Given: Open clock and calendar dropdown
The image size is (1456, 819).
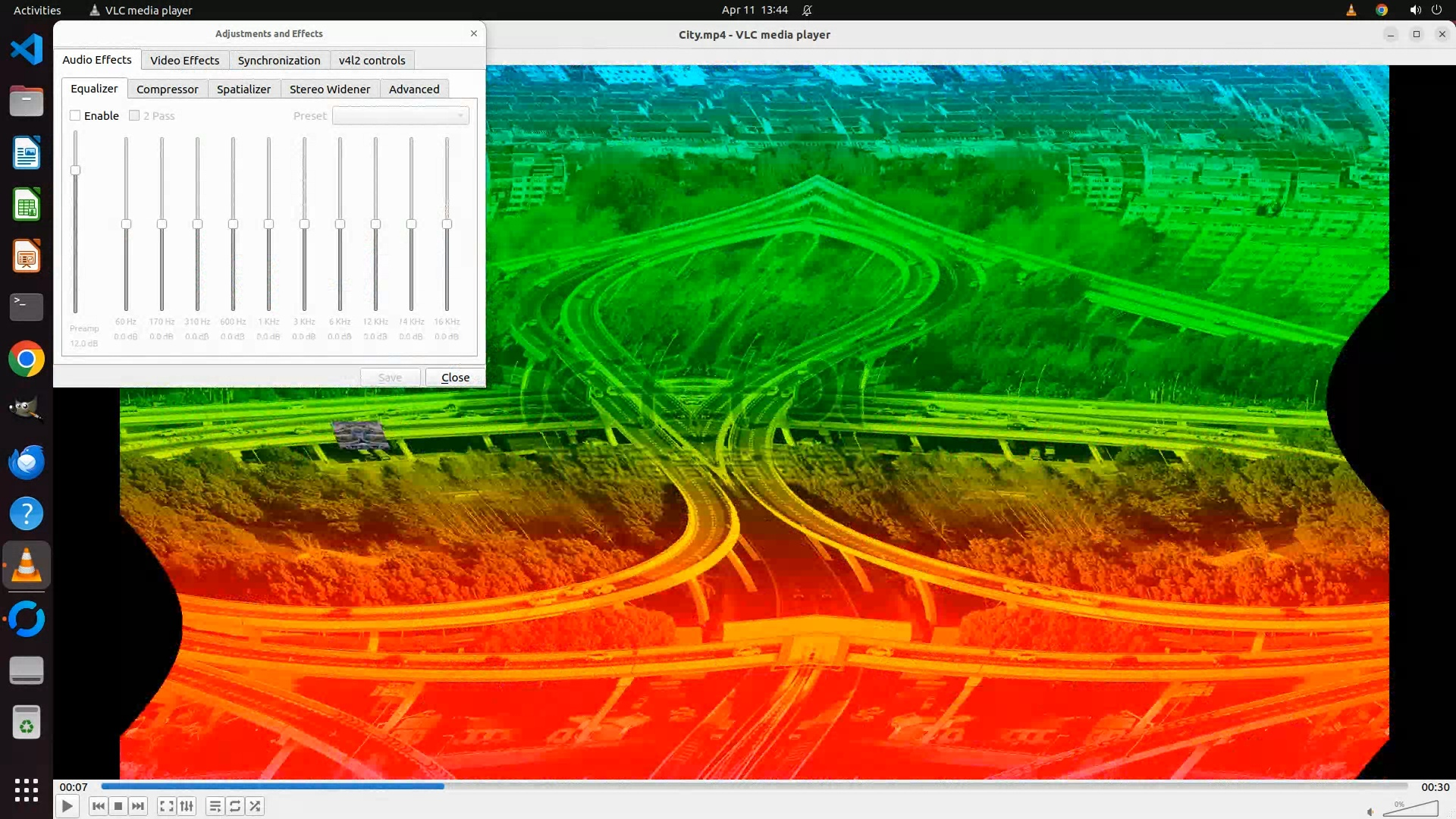Looking at the screenshot, I should tap(754, 10).
